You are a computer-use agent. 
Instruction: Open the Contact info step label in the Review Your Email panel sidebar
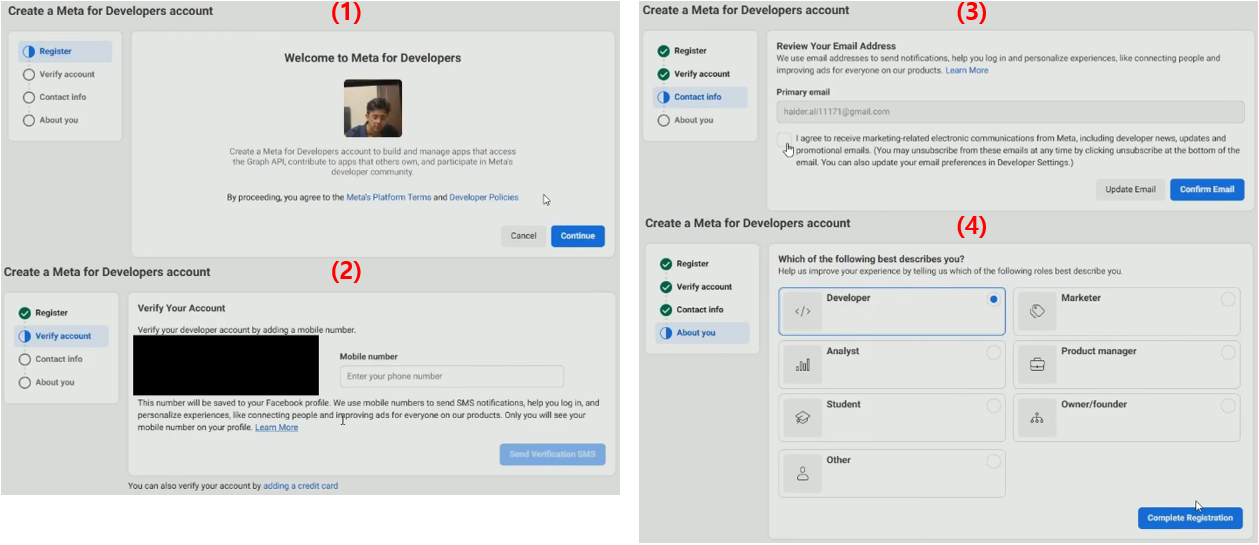pos(698,97)
